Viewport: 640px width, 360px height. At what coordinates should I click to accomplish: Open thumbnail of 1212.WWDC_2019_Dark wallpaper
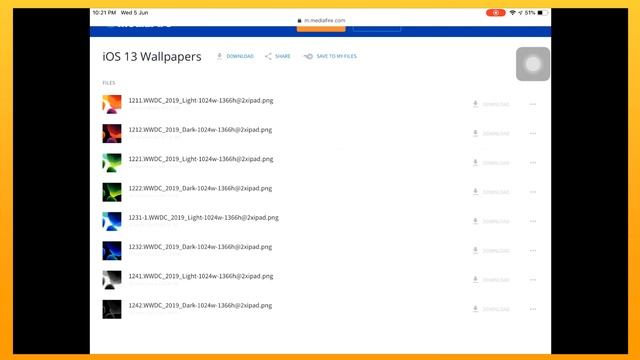[x=112, y=133]
